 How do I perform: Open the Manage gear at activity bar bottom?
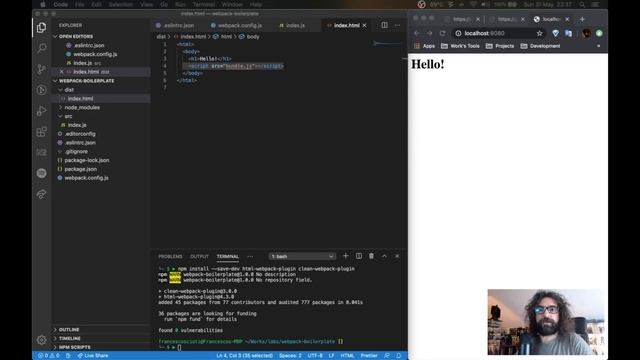[41, 340]
